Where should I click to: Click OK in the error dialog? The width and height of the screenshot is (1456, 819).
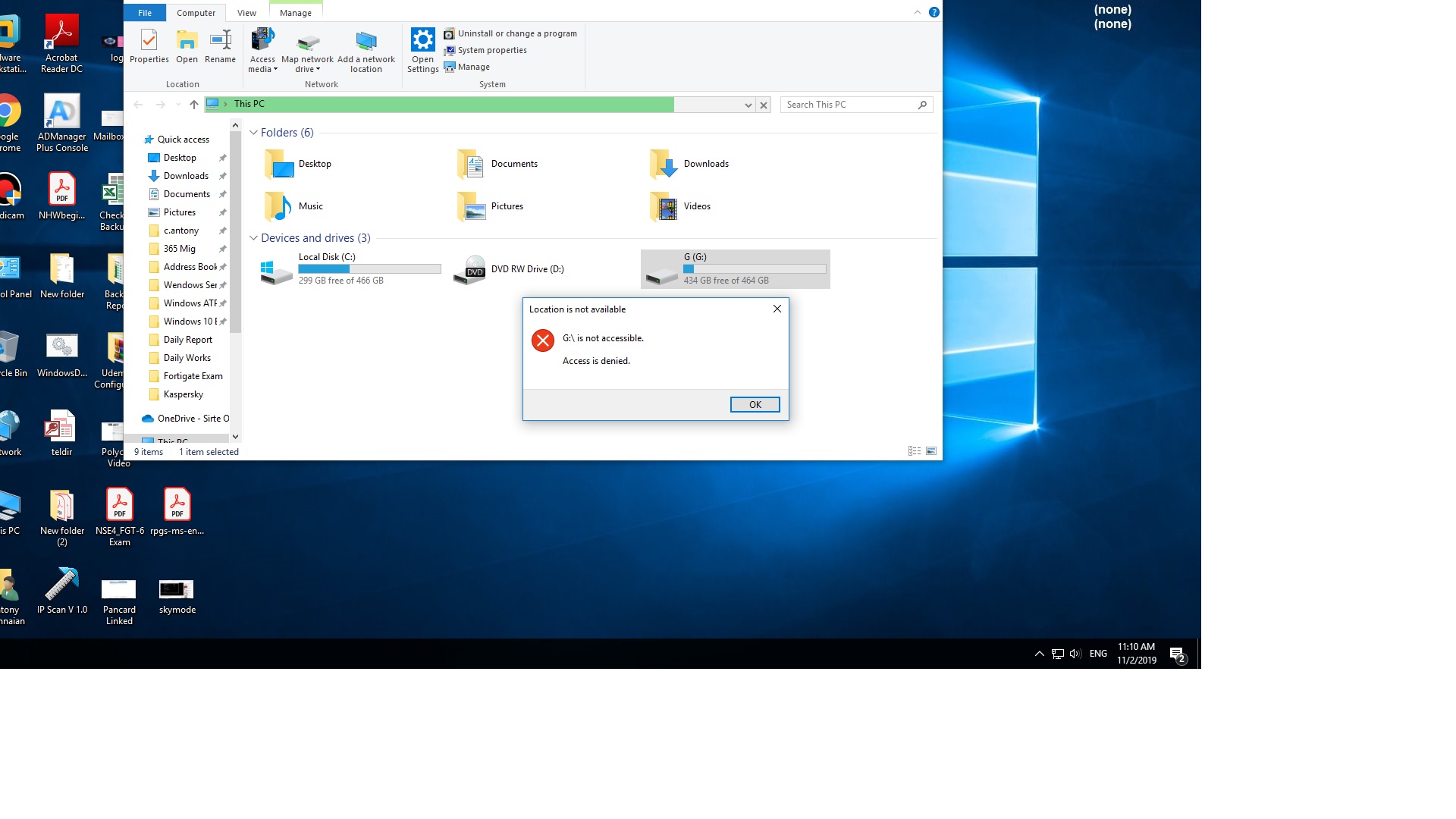(x=755, y=404)
